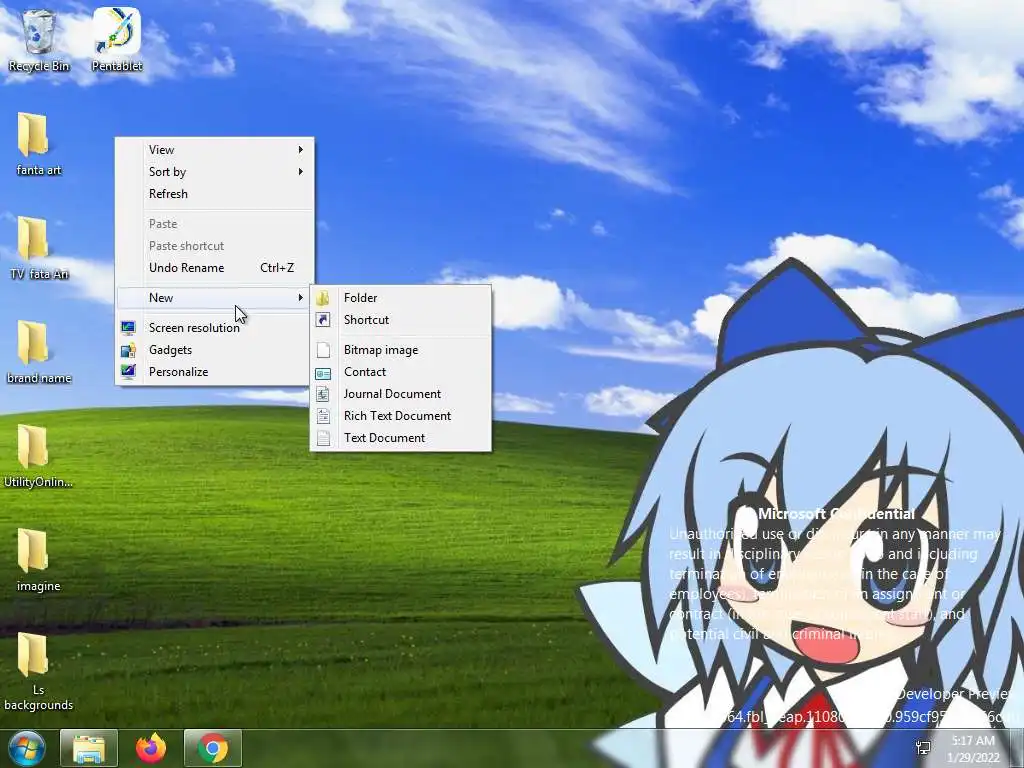This screenshot has height=768, width=1024.
Task: Create a new Shortcut
Action: 400,320
